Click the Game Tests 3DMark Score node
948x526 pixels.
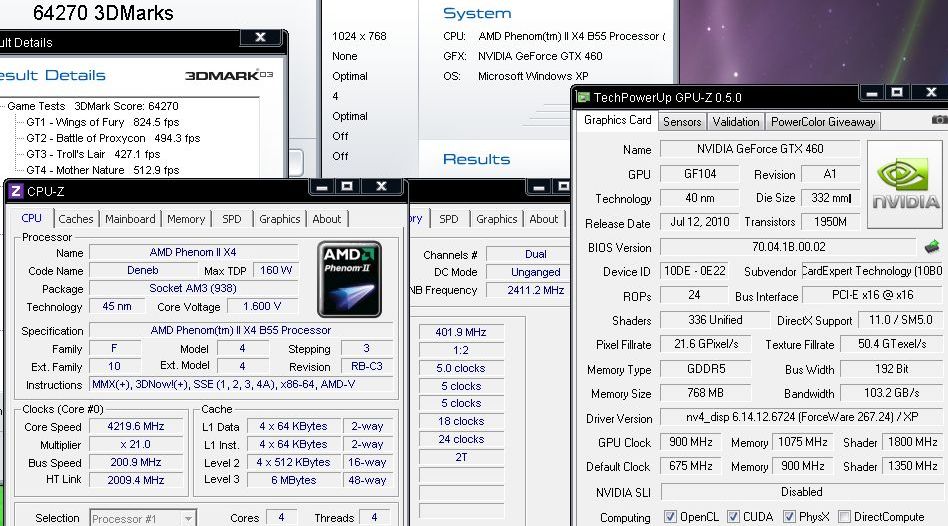coord(93,106)
